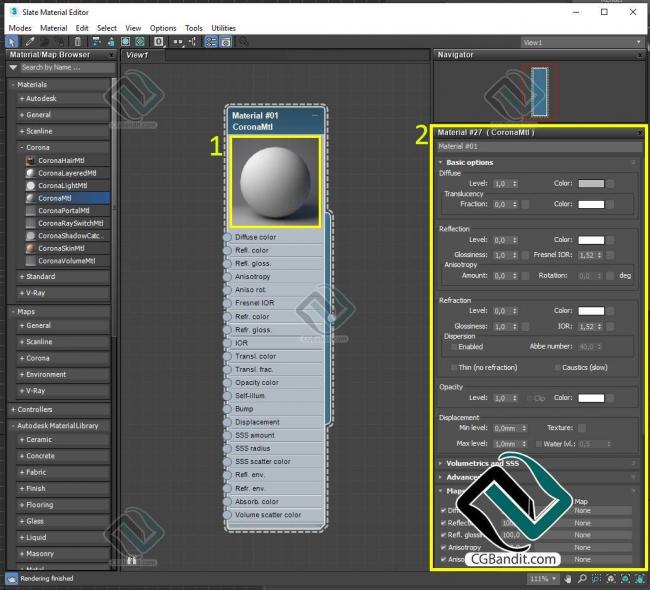Expand the Controllers group
This screenshot has height=590, width=650.
pyautogui.click(x=13, y=410)
